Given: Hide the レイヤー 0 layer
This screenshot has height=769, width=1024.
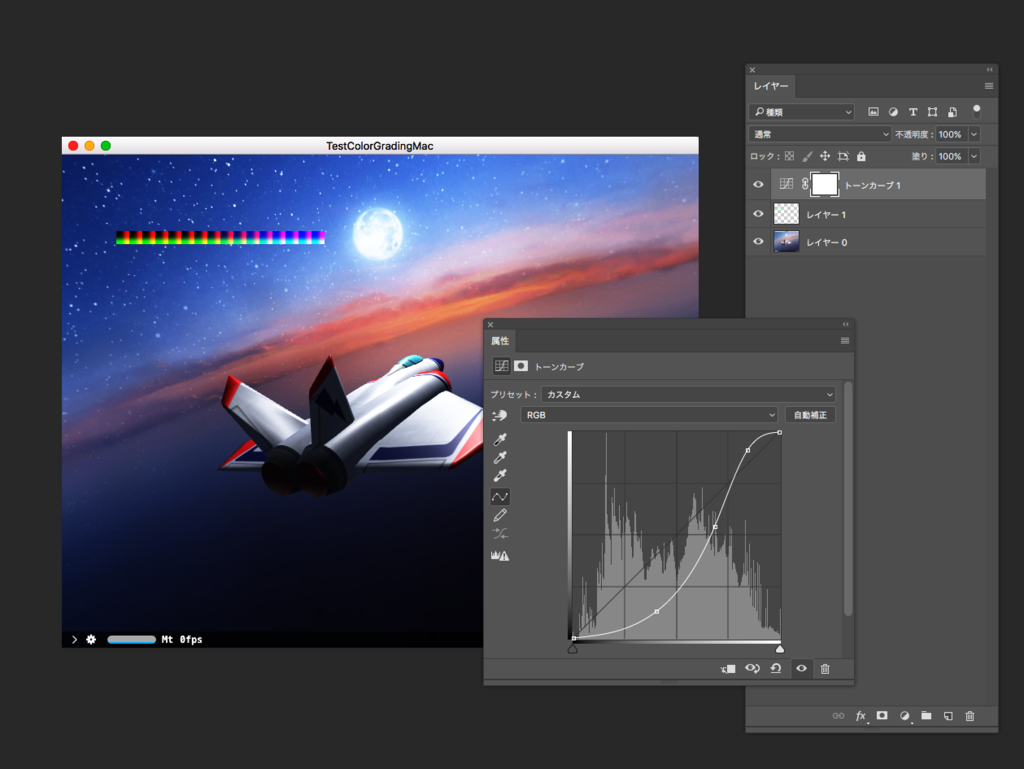Looking at the screenshot, I should point(758,242).
